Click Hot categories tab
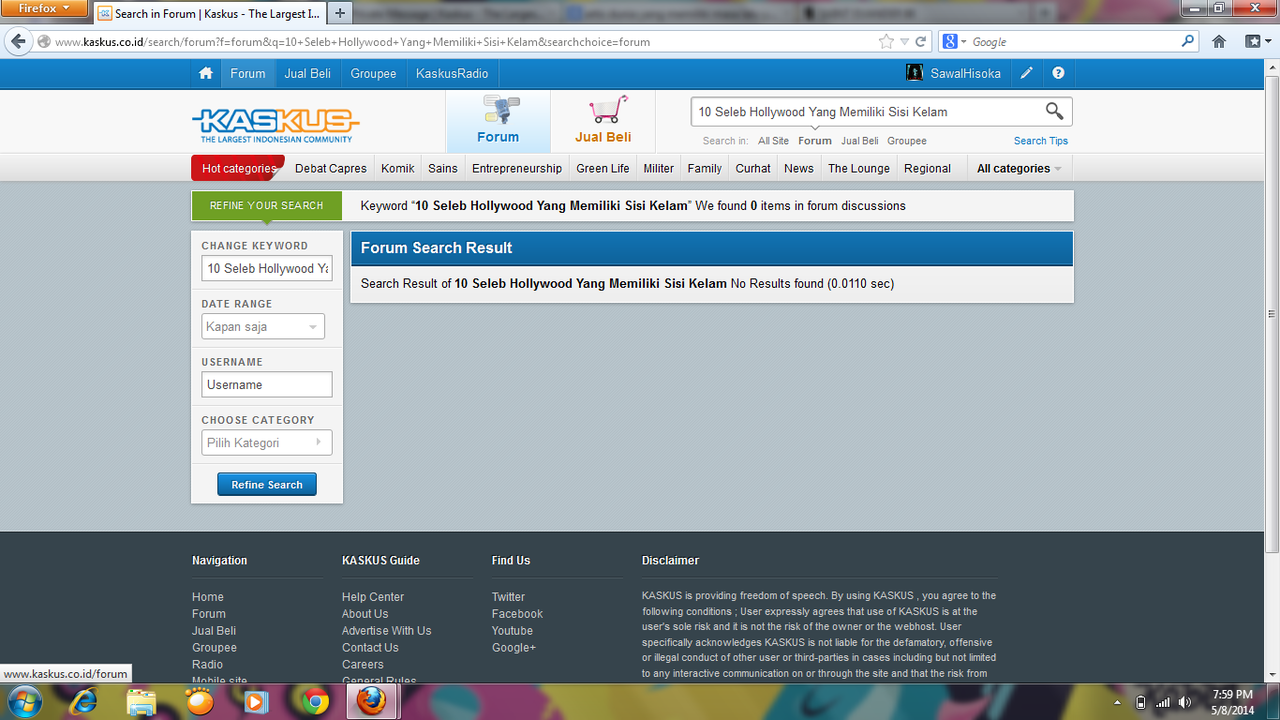1280x720 pixels. (x=238, y=168)
